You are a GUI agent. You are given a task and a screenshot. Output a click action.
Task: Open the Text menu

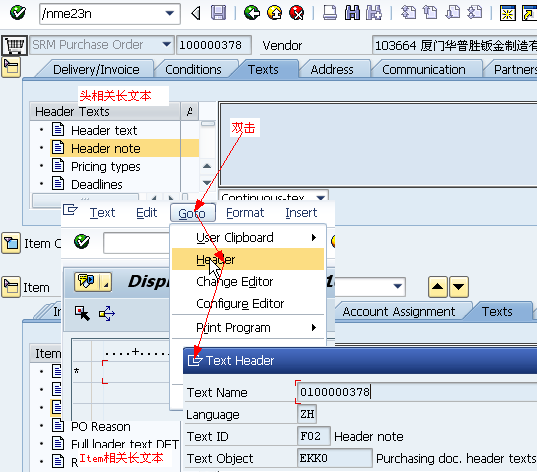(x=102, y=213)
